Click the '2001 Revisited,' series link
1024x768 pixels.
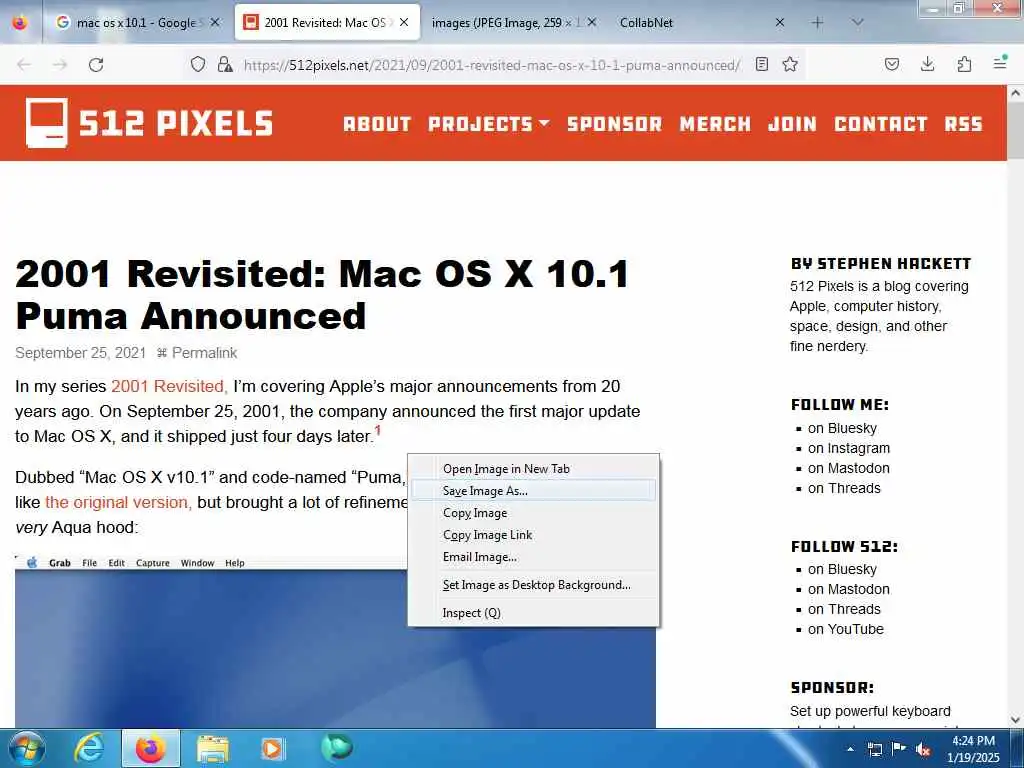click(169, 386)
